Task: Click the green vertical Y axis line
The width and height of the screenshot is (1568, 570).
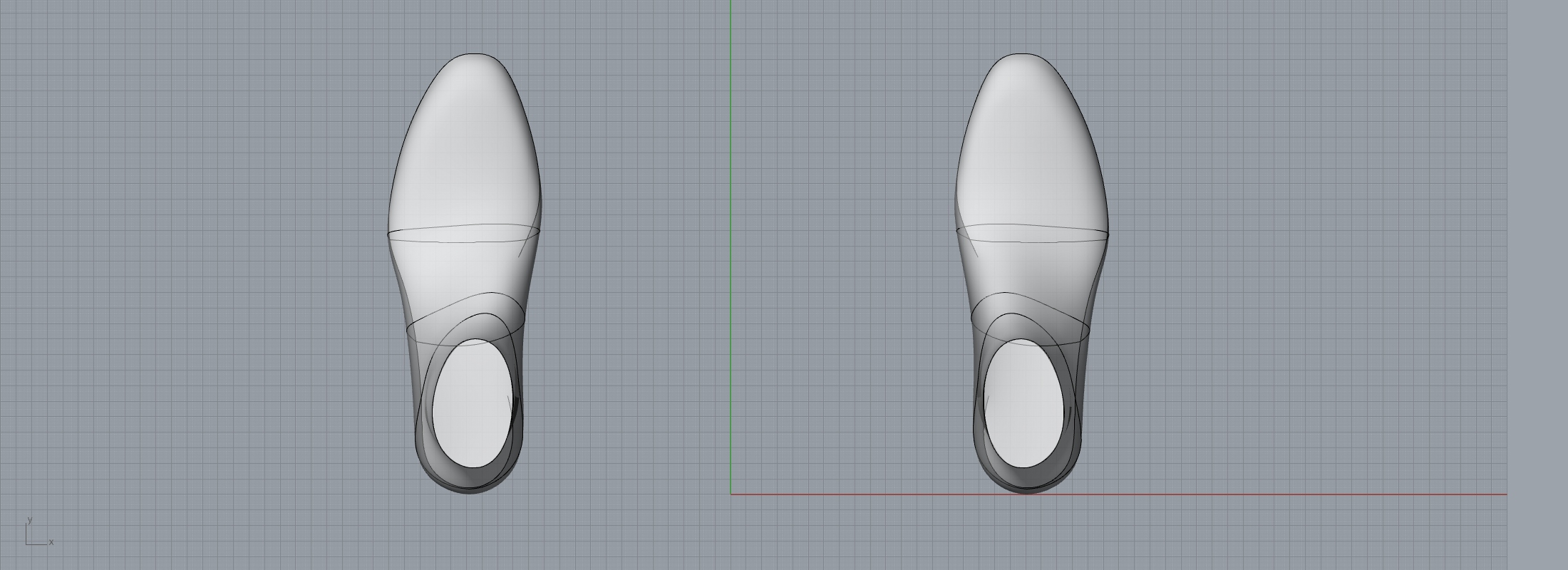Action: coord(731,214)
